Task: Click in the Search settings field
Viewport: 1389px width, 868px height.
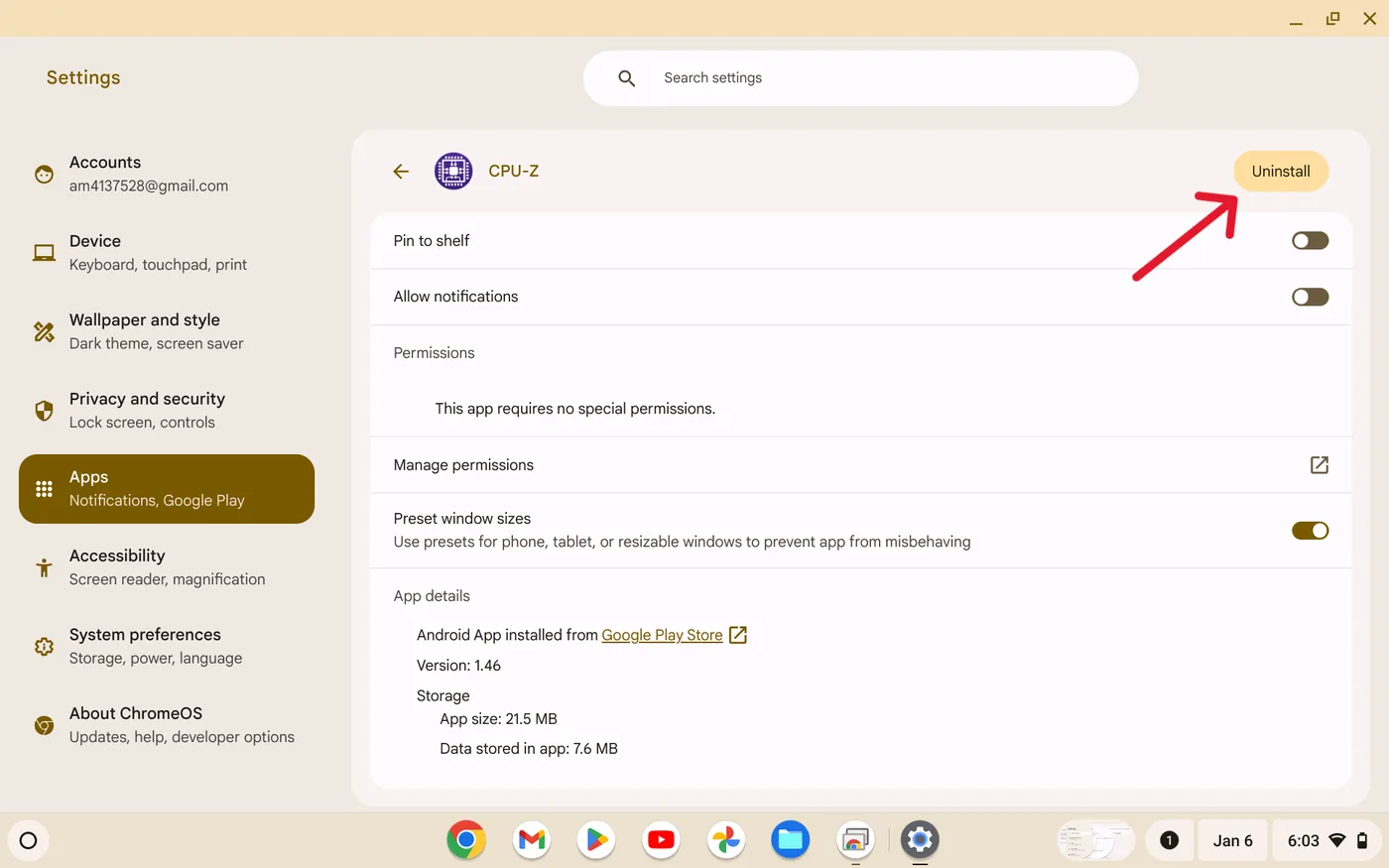Action: 861,78
